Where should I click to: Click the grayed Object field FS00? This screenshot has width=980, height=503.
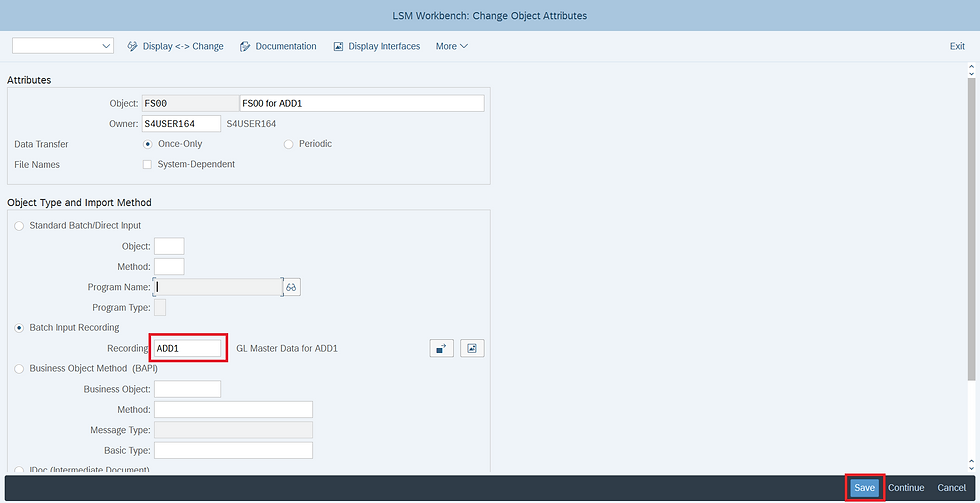[x=191, y=104]
